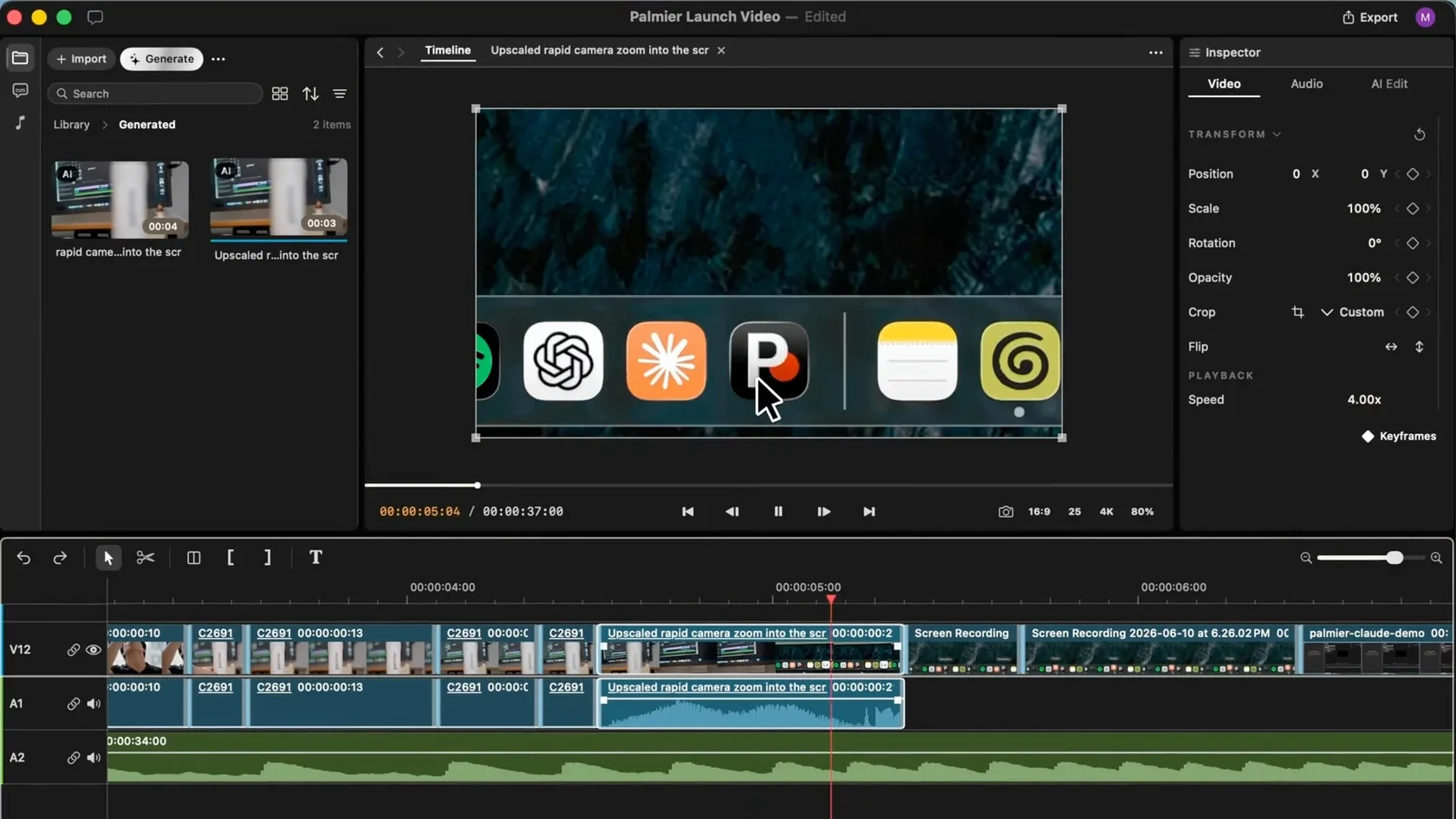1456x819 pixels.
Task: Undo the last timeline edit
Action: (23, 558)
